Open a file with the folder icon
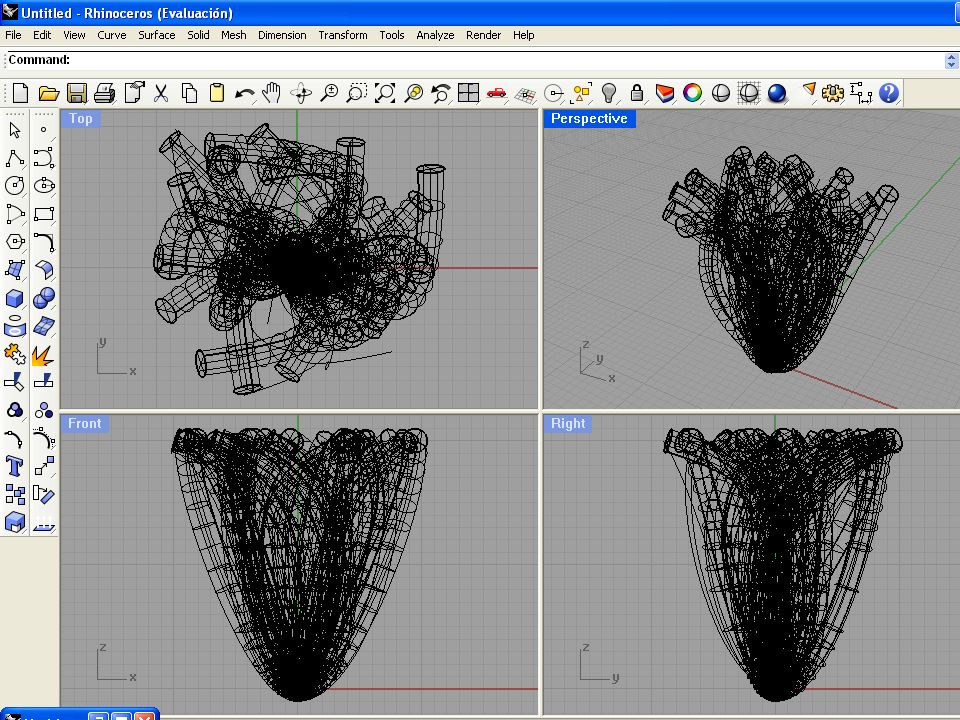 48,93
